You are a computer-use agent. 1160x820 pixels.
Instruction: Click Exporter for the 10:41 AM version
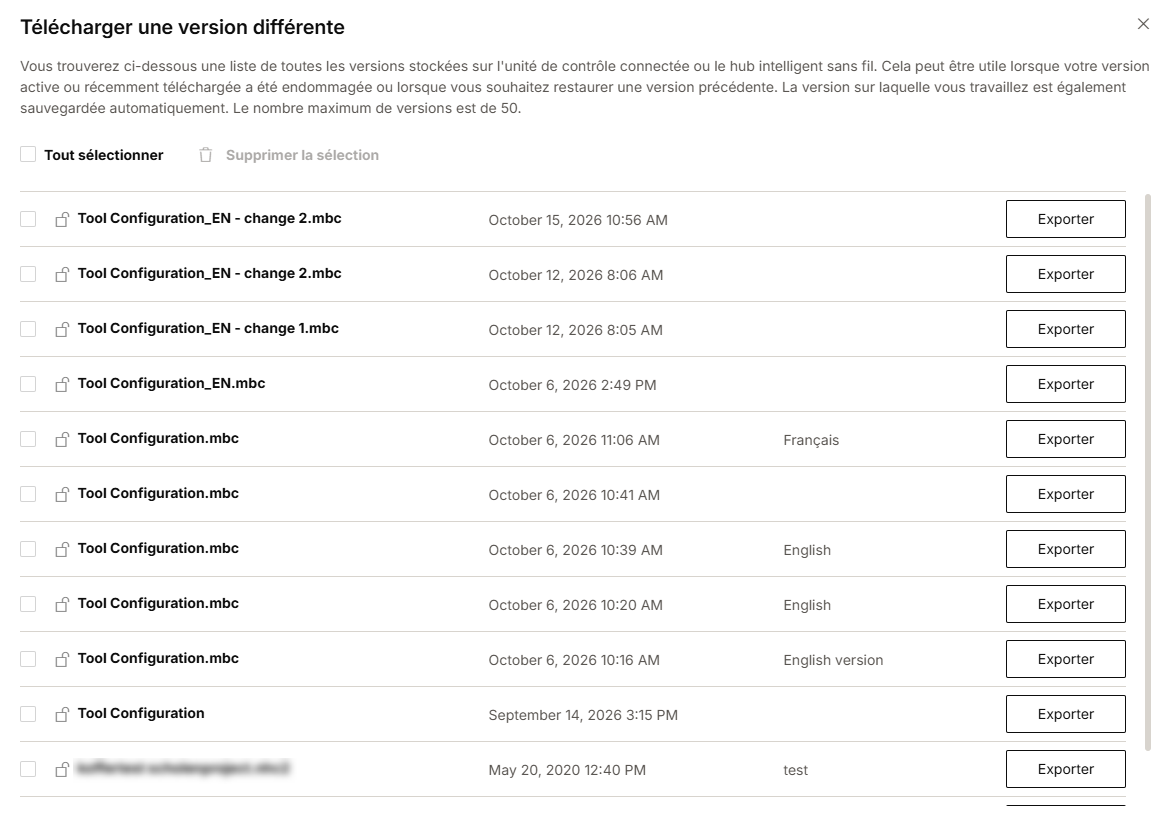pyautogui.click(x=1065, y=494)
